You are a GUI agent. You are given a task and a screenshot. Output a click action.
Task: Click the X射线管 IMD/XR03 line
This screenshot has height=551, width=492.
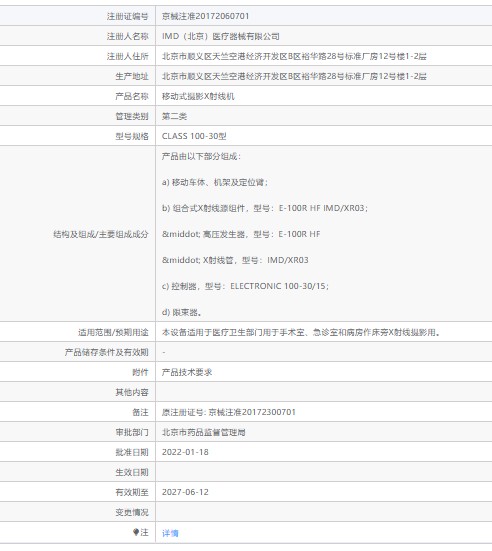[235, 260]
